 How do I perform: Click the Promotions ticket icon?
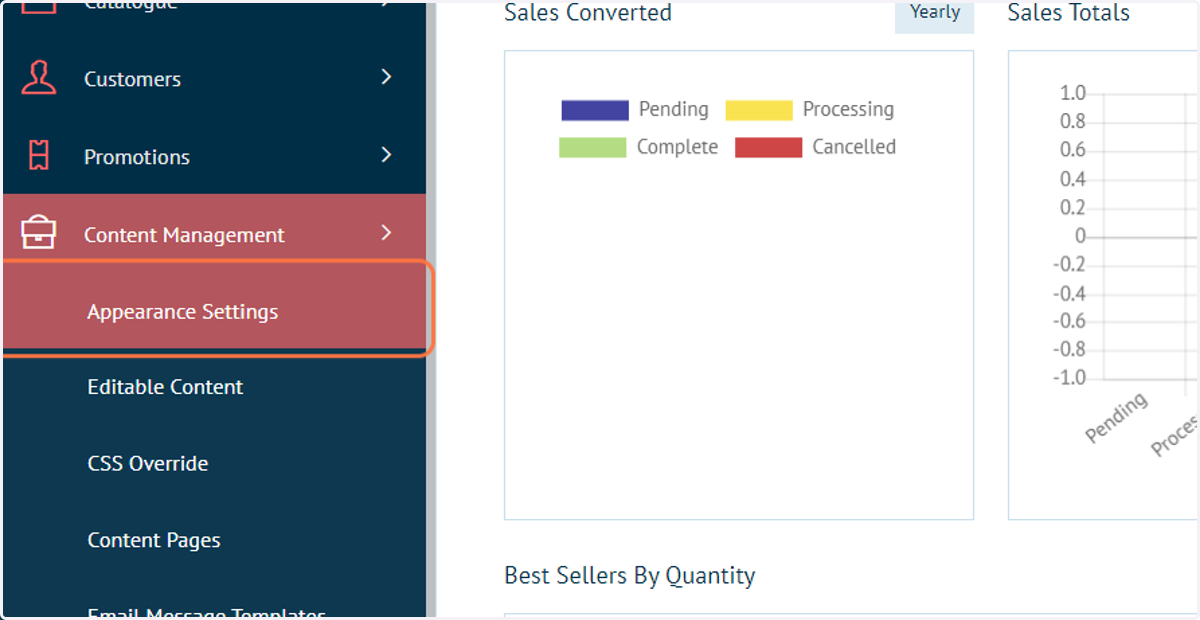pos(38,156)
